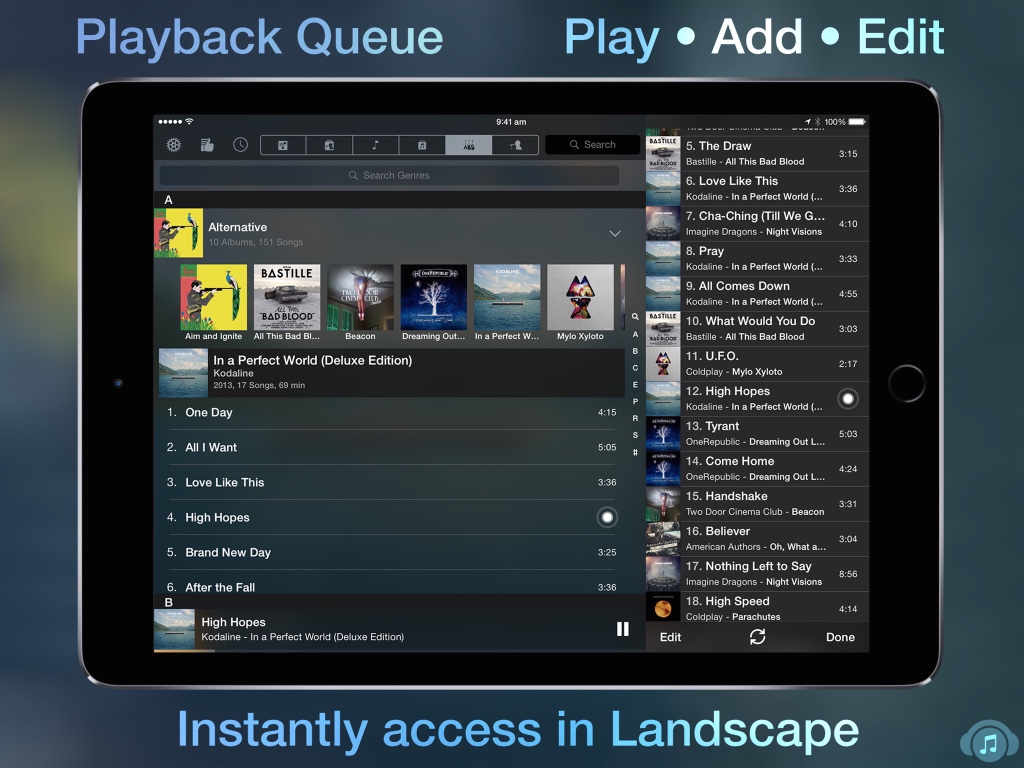Play queue item 13. Tyrant
1024x768 pixels.
click(758, 434)
